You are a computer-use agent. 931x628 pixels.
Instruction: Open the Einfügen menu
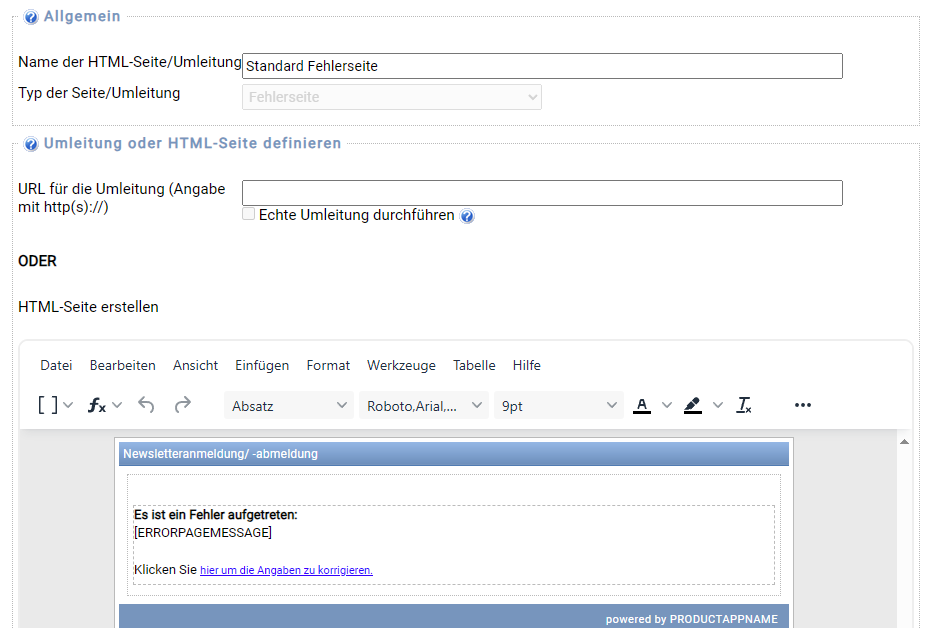(262, 365)
